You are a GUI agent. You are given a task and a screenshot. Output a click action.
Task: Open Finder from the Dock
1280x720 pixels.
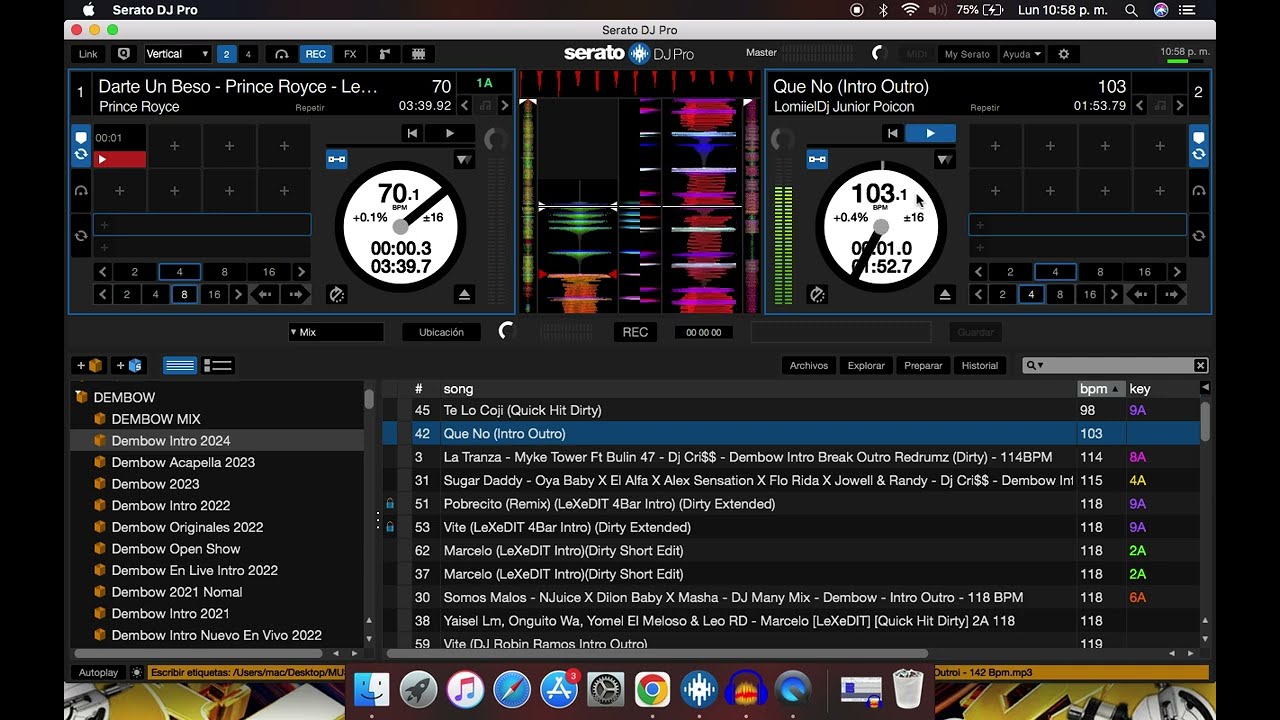372,689
